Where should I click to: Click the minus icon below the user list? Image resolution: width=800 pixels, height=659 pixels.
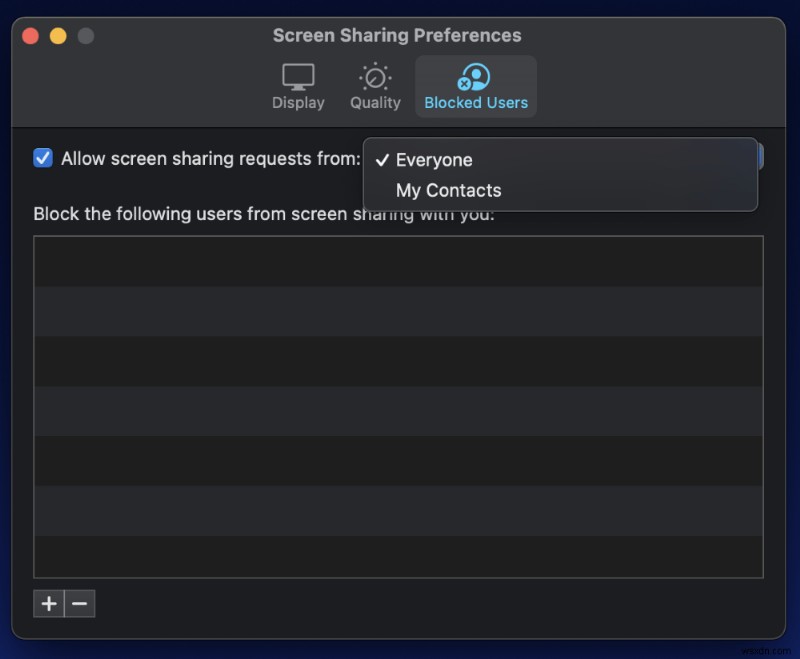pyautogui.click(x=79, y=603)
